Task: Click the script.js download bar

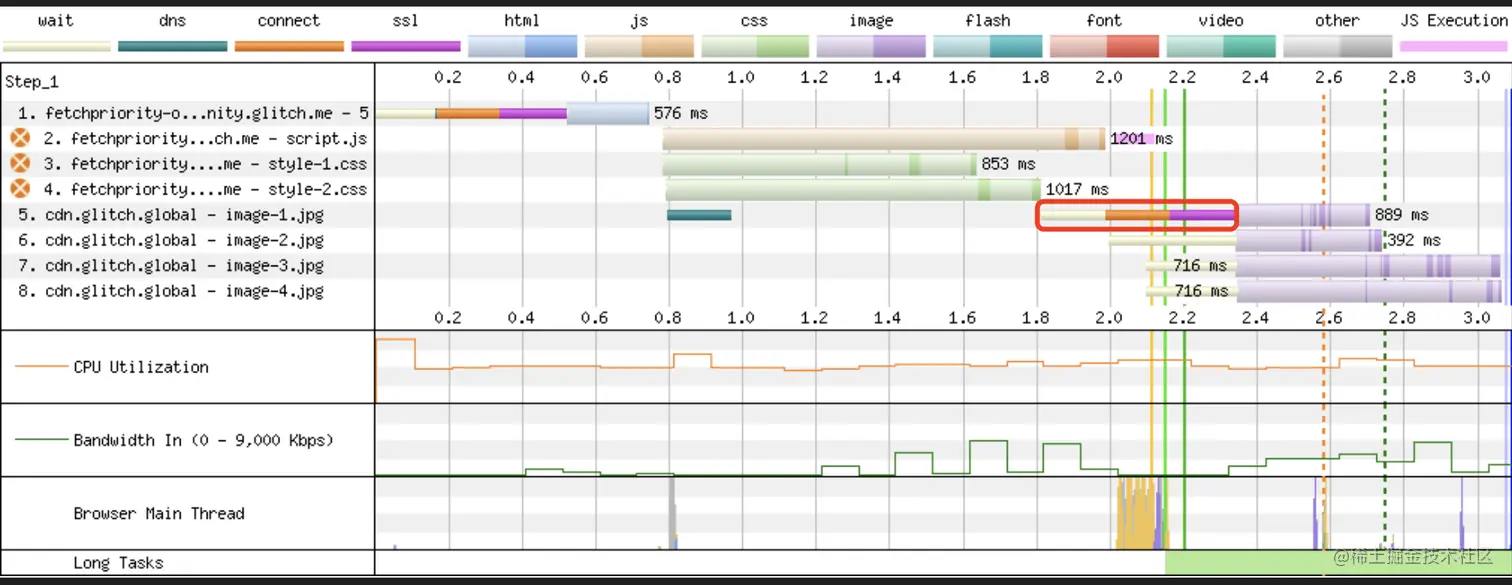Action: click(884, 138)
